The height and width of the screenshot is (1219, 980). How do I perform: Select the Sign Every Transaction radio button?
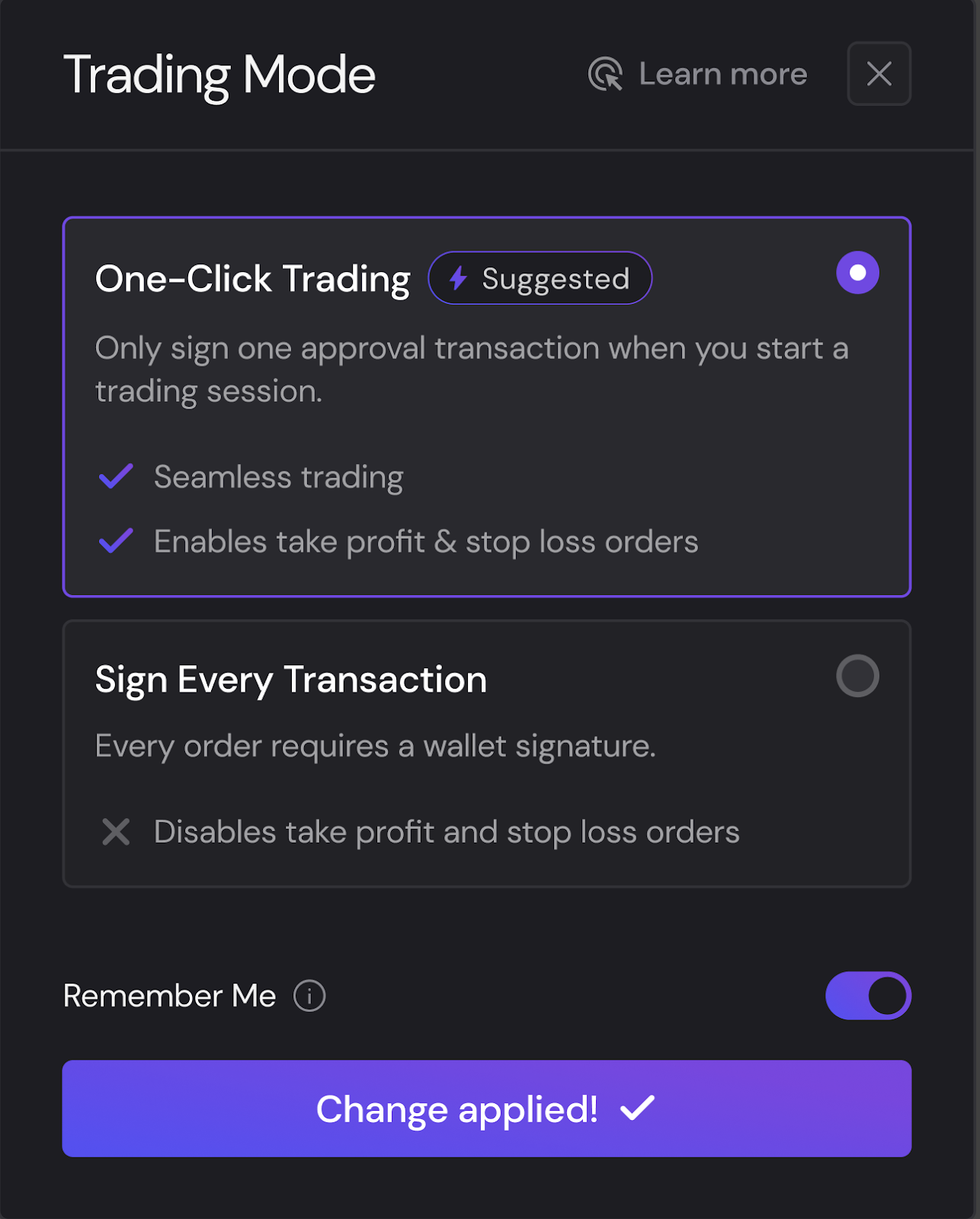[857, 676]
